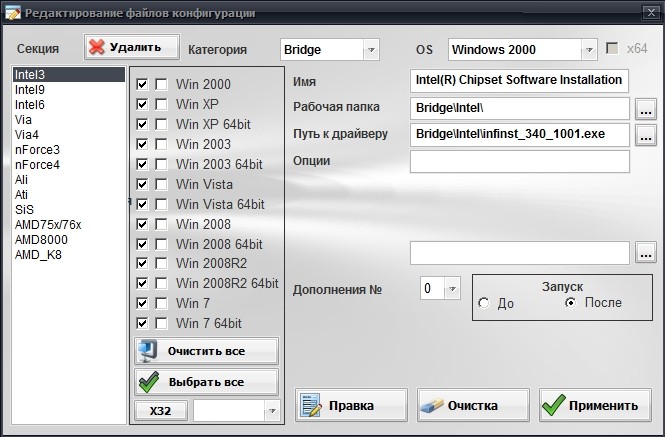
Task: Select SiS in section list
Action: point(69,210)
